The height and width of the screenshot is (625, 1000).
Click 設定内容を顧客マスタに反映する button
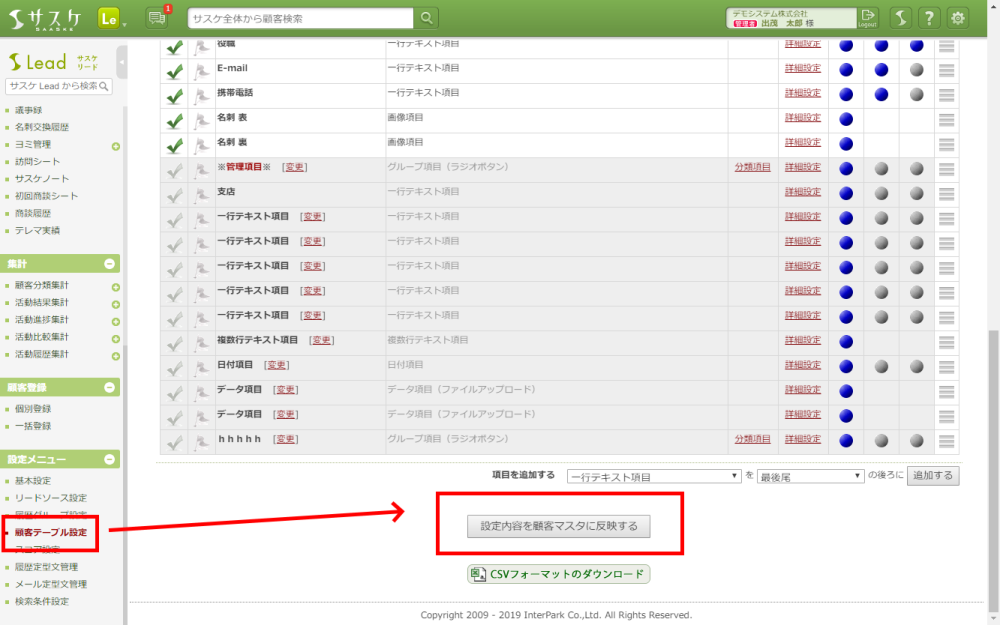coord(558,525)
